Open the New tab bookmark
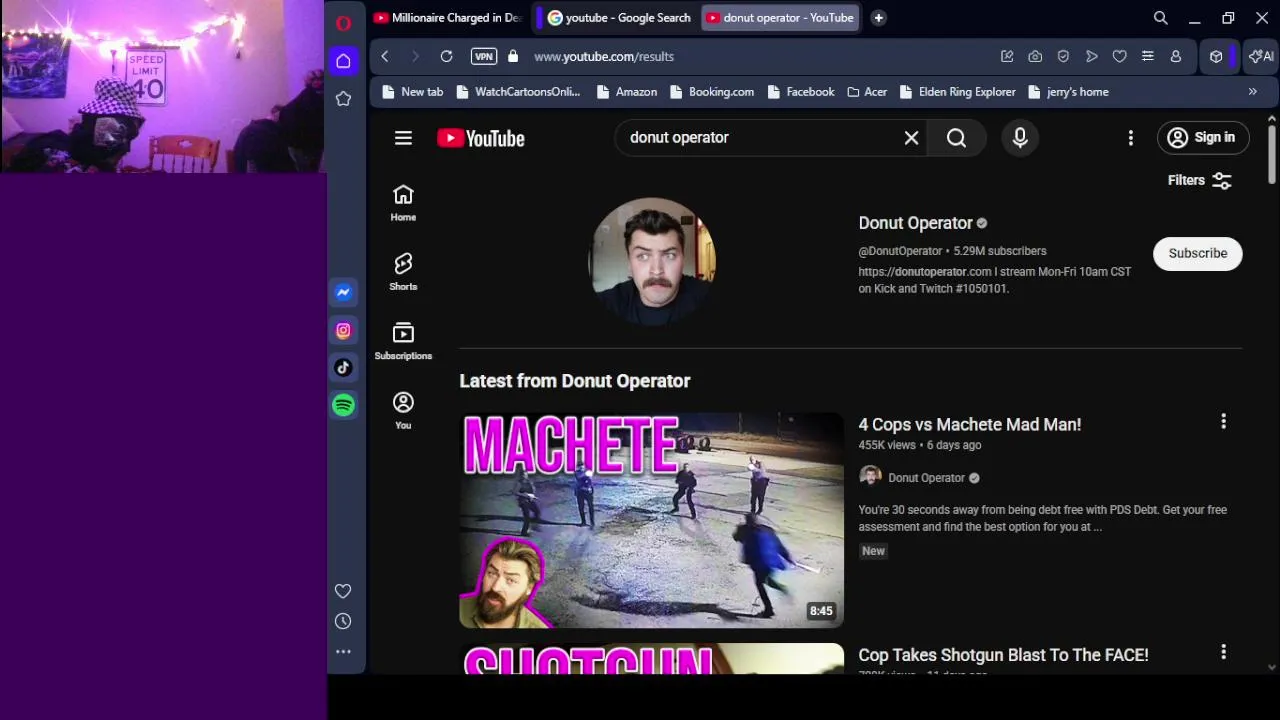Viewport: 1280px width, 720px height. [x=413, y=92]
